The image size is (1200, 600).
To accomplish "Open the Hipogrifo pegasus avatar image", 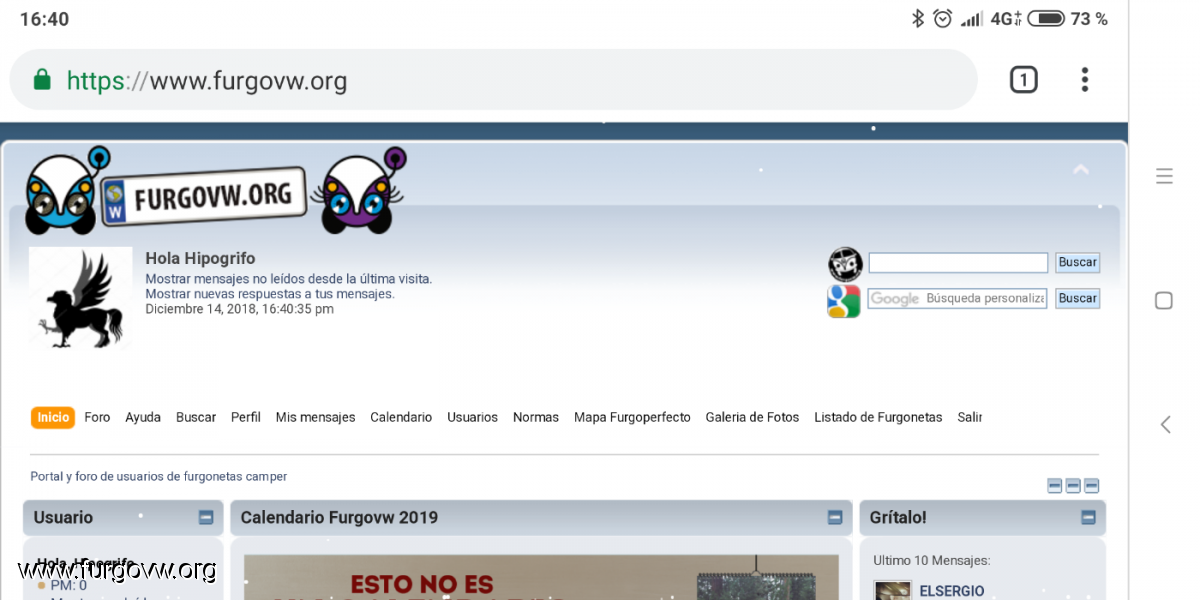I will click(81, 298).
